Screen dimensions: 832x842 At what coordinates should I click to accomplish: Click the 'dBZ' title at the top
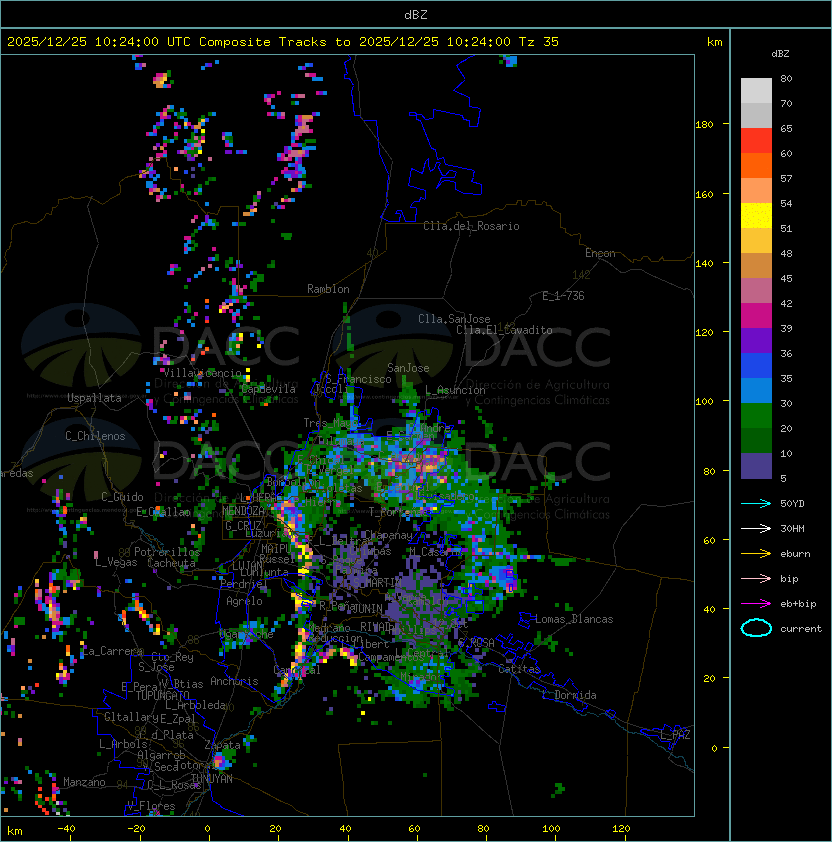[416, 14]
